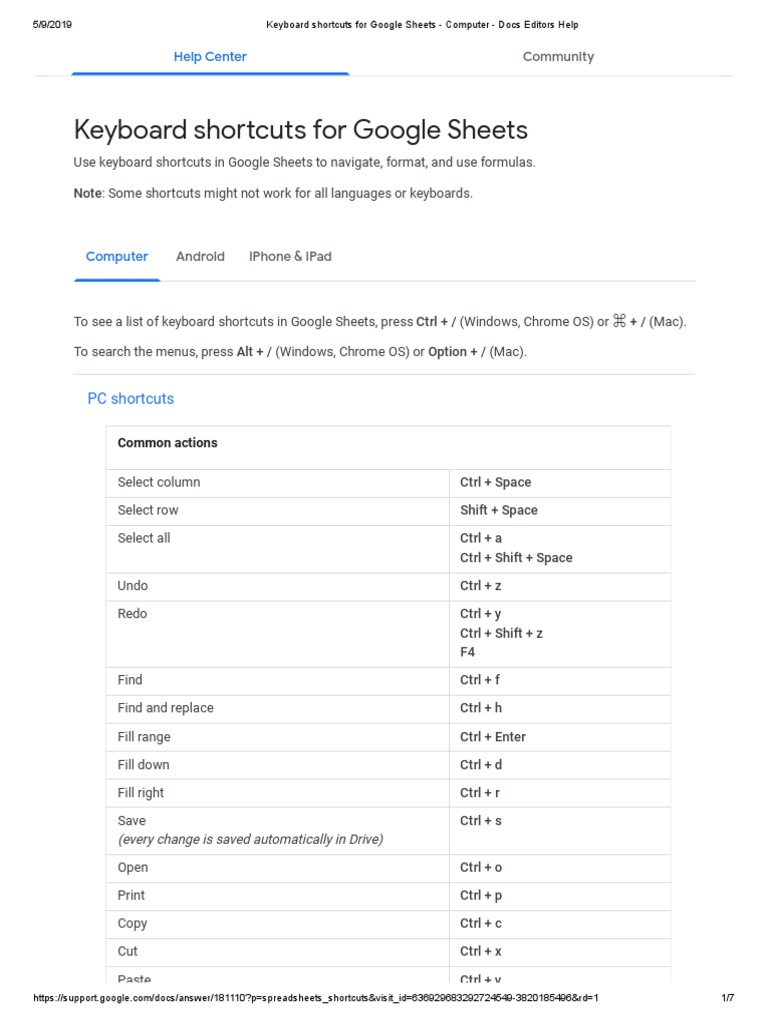Click the support.google.com URL in footer
The height and width of the screenshot is (1024, 768).
[x=316, y=998]
